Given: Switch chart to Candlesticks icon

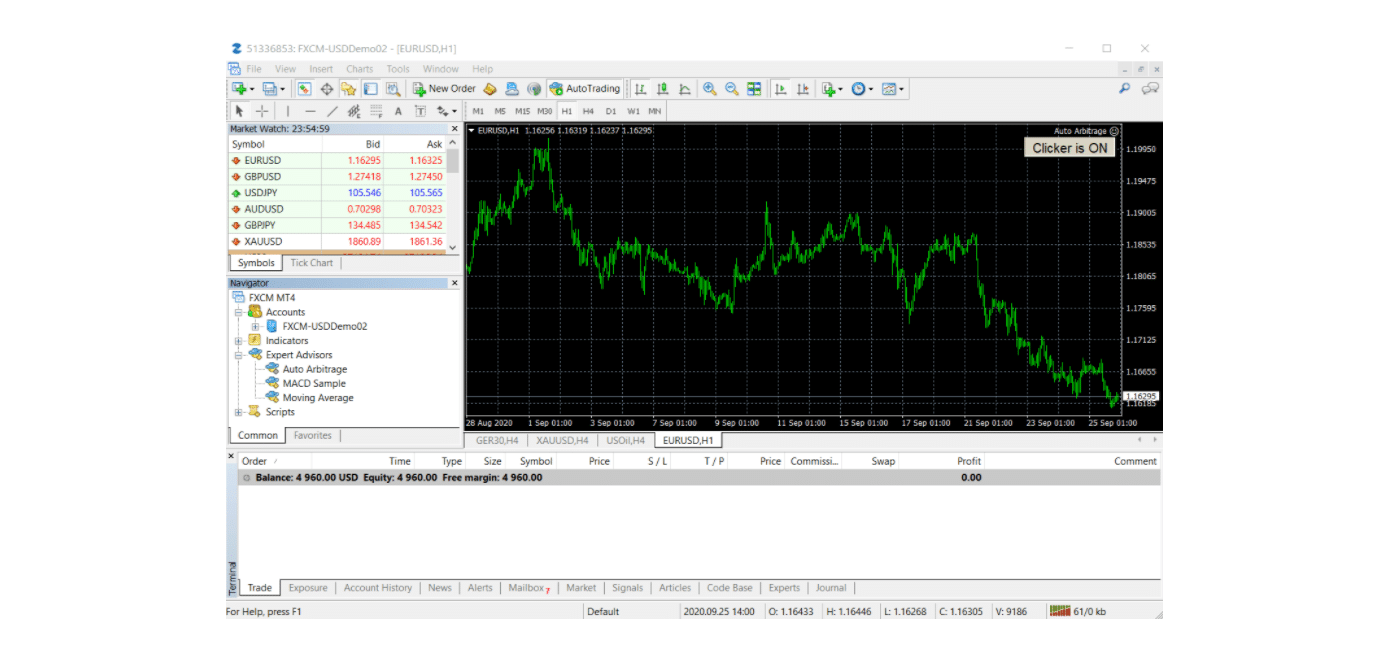Looking at the screenshot, I should point(662,89).
